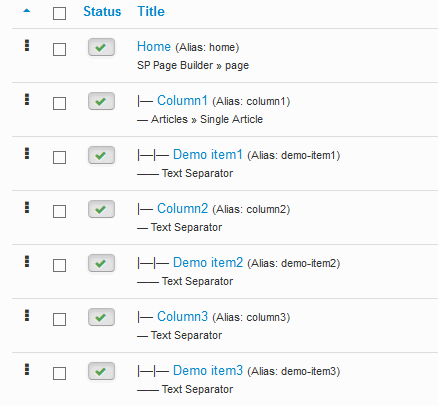This screenshot has width=438, height=406.
Task: Sort the list by Title column
Action: (x=151, y=12)
